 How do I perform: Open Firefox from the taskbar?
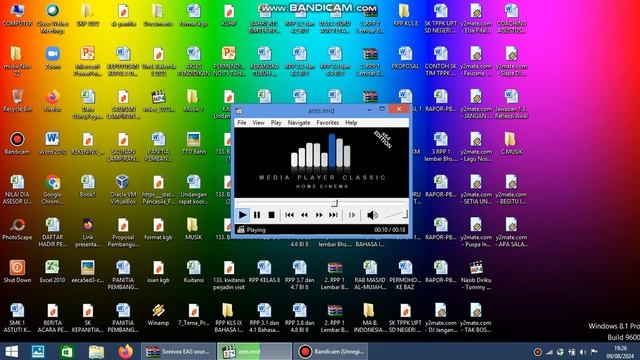tap(125, 351)
